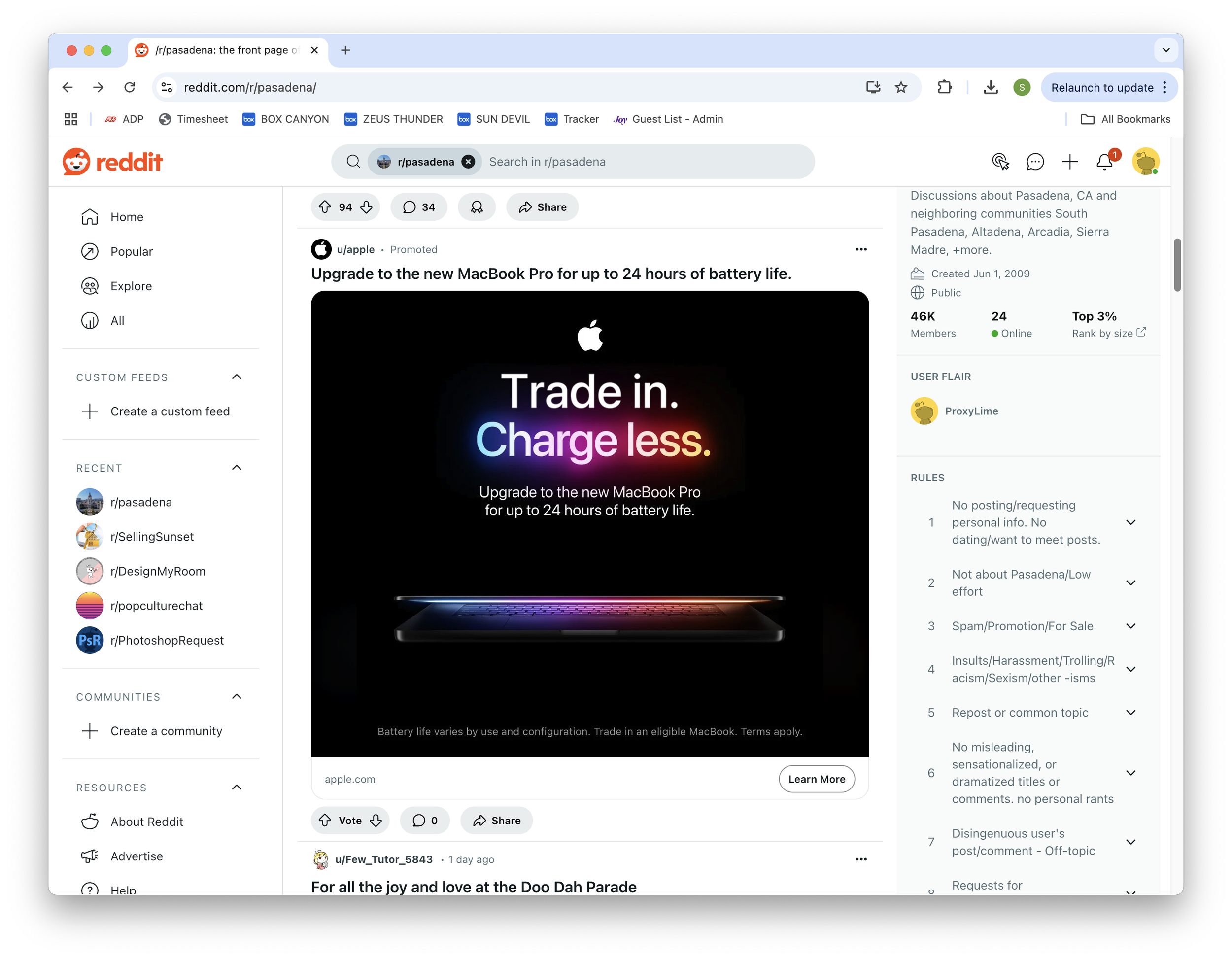The height and width of the screenshot is (959, 1232).
Task: Remove the r/pasadena search filter chip
Action: point(468,162)
